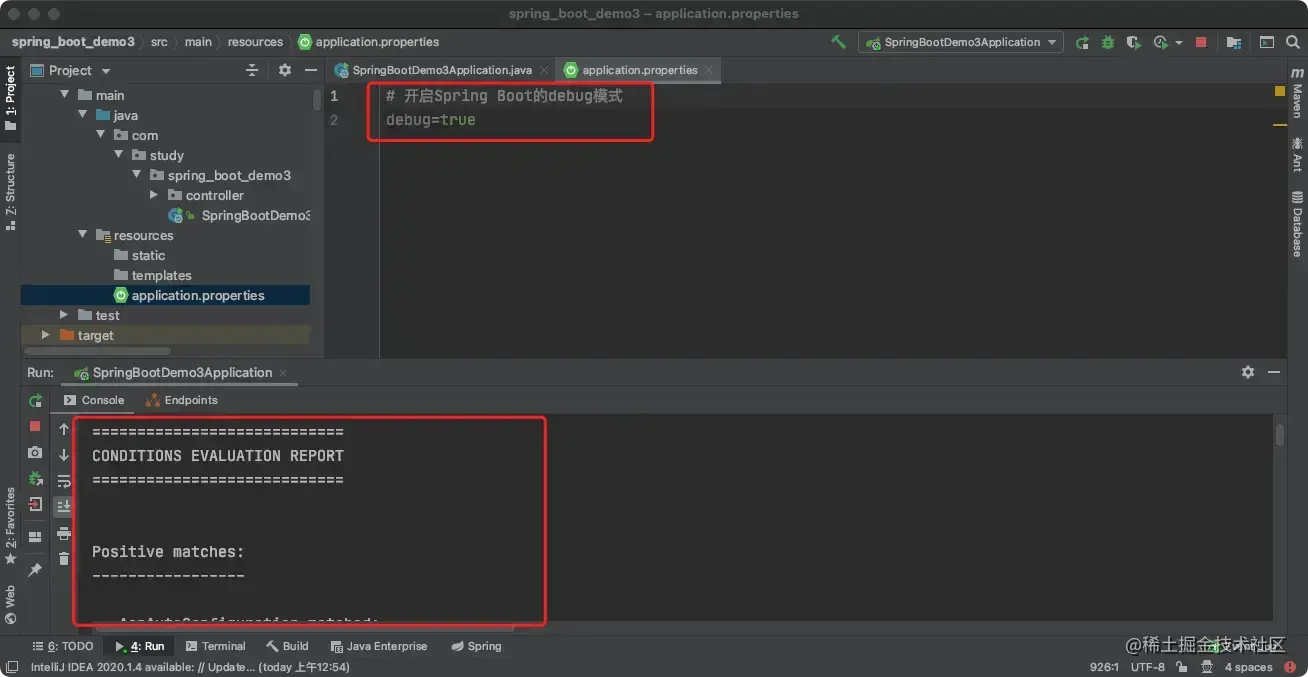This screenshot has height=677, width=1308.
Task: Expand the controller package
Action: tap(154, 195)
